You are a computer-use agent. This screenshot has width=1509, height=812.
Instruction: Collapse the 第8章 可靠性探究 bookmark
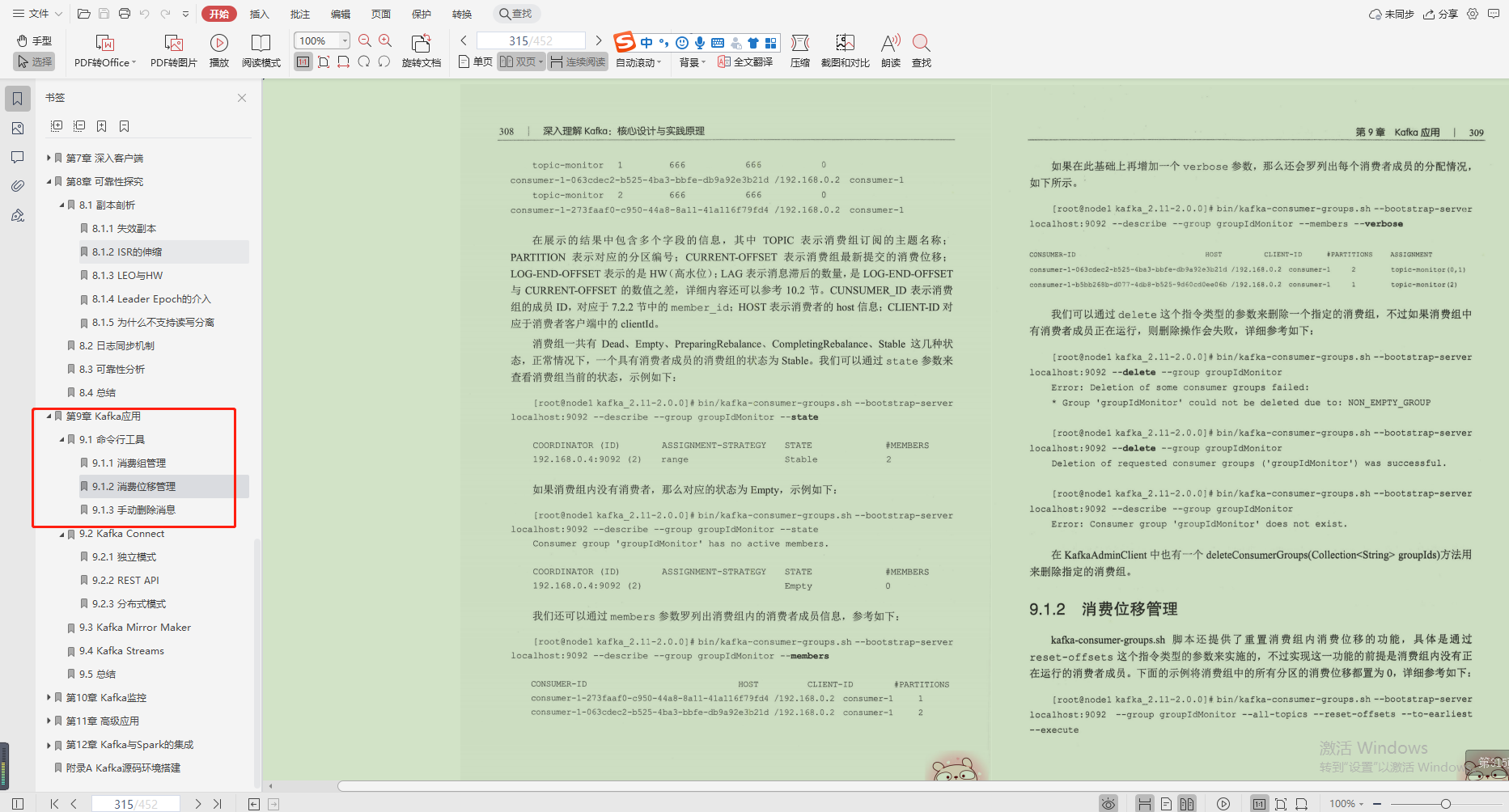coord(49,181)
